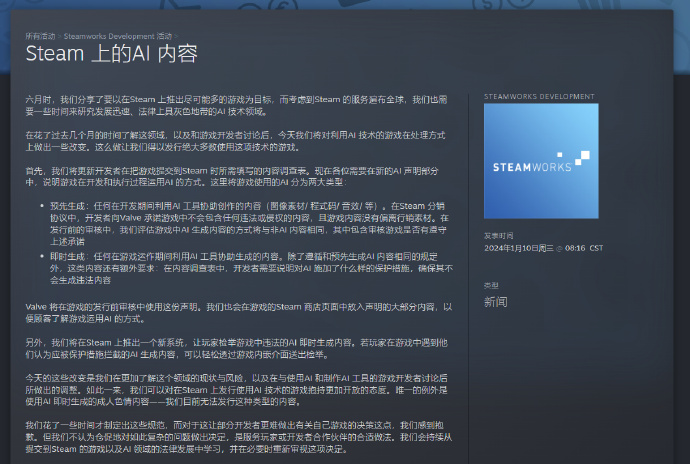Click the 08:16 CST publish time
Viewport: 690px width, 464px height.
(x=589, y=247)
